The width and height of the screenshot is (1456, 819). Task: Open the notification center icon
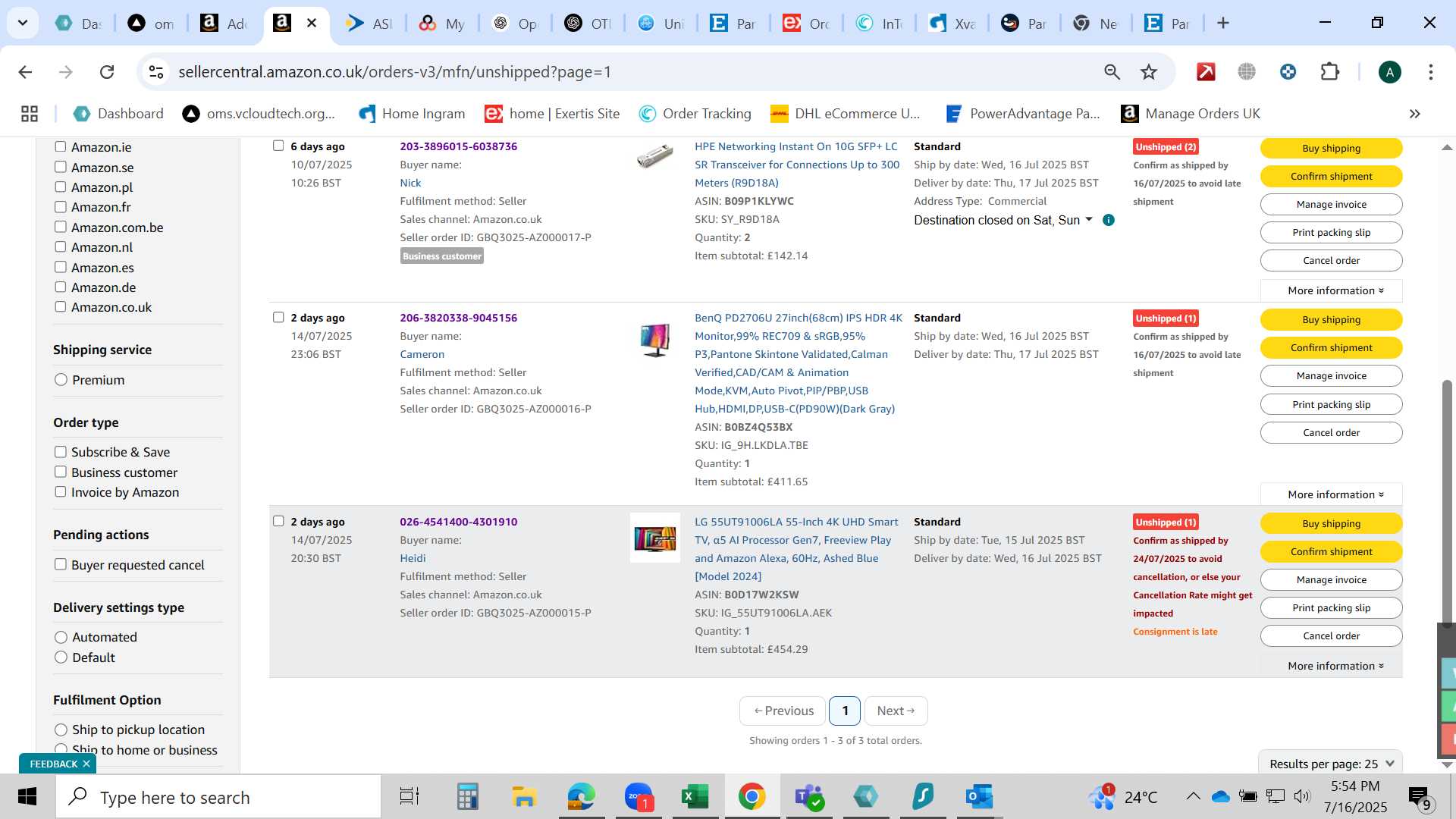1419,797
